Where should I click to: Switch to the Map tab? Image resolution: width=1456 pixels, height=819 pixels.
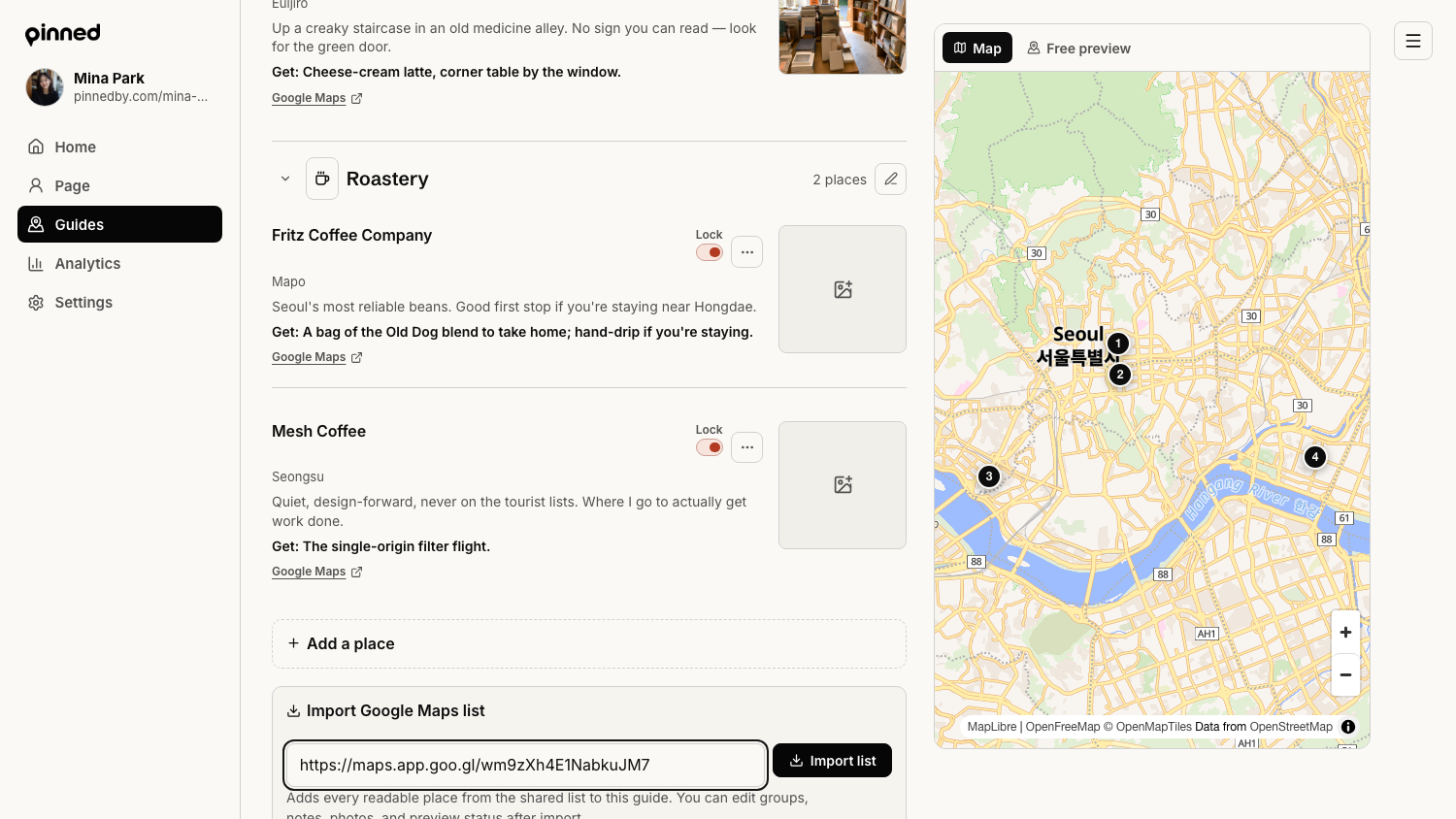pos(977,48)
